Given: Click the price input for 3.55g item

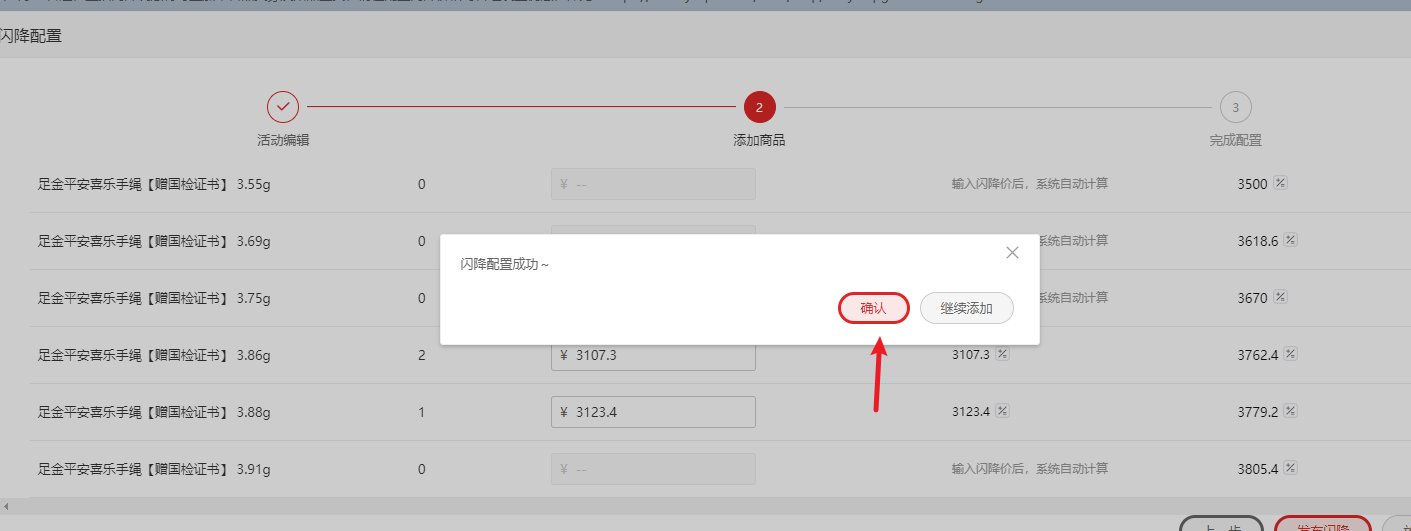Looking at the screenshot, I should tap(653, 184).
